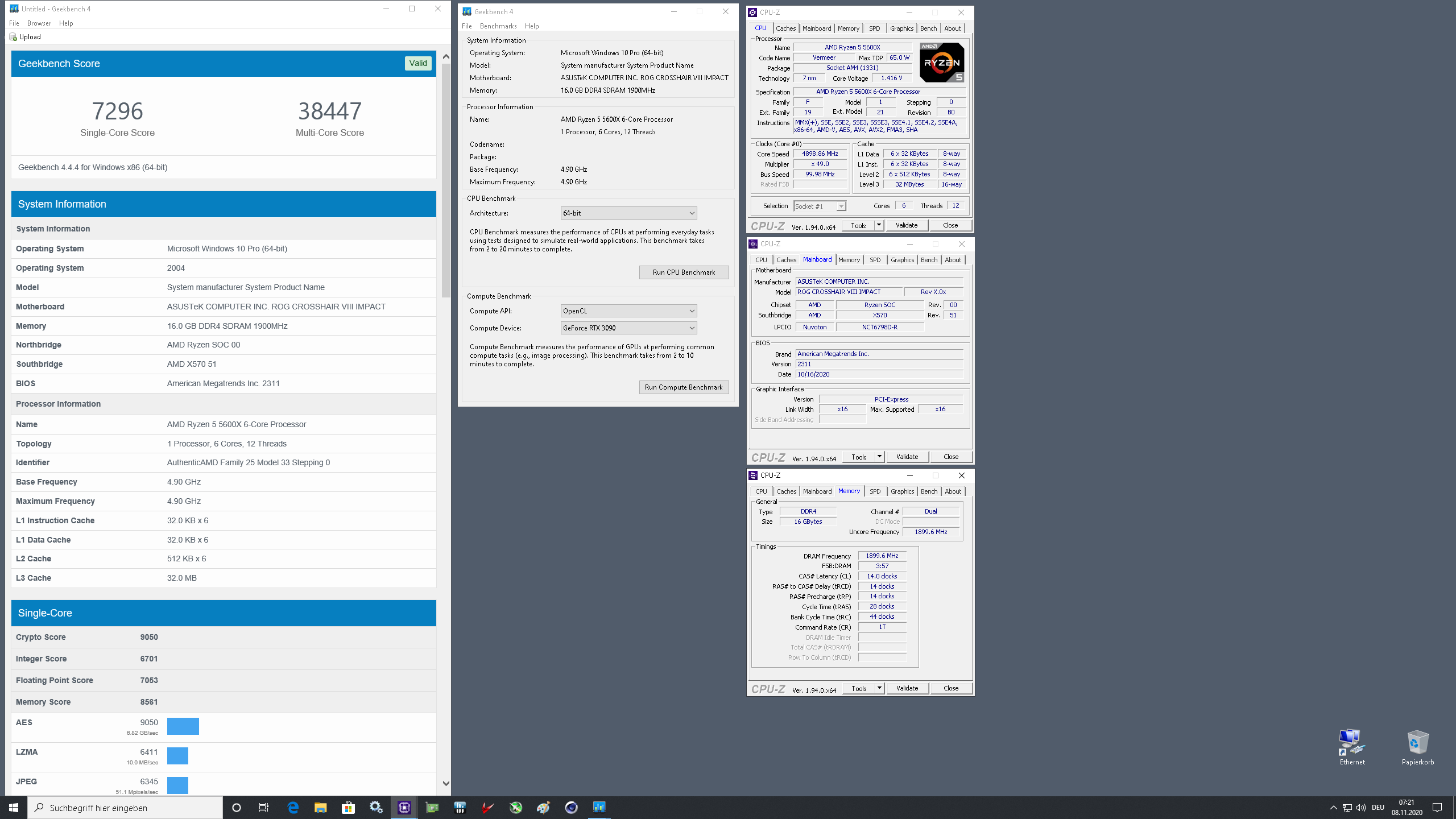The height and width of the screenshot is (819, 1456).
Task: Open the Benchmarks menu in Geekbench 4
Action: click(x=498, y=26)
